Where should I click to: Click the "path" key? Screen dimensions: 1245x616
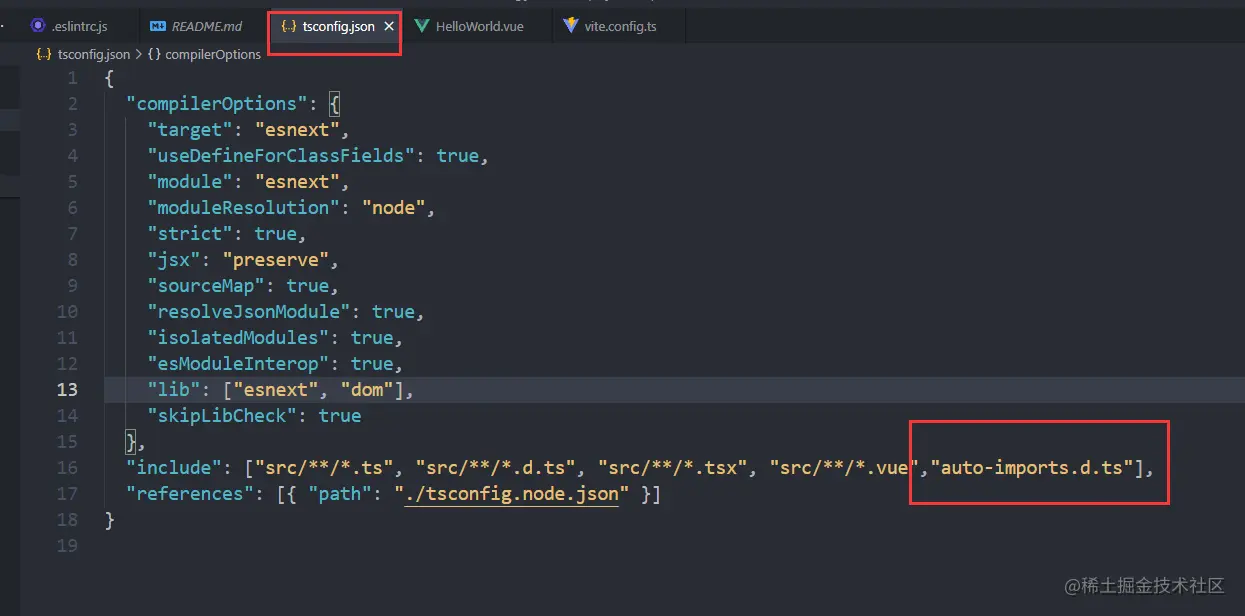[340, 493]
